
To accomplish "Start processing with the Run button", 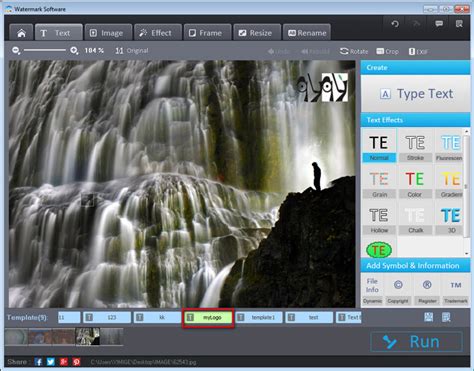I will tap(416, 341).
